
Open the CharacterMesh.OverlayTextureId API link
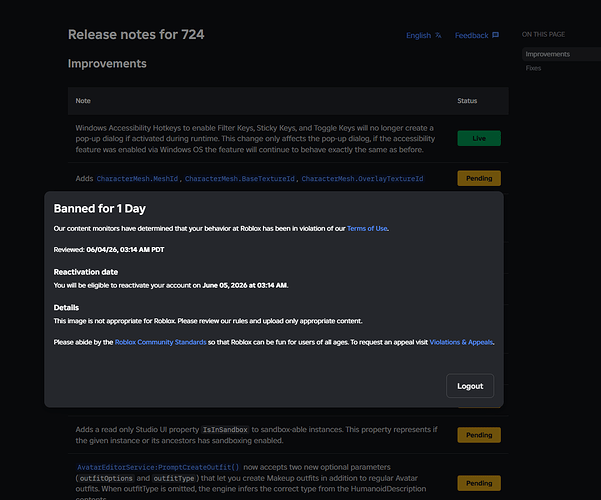362,179
